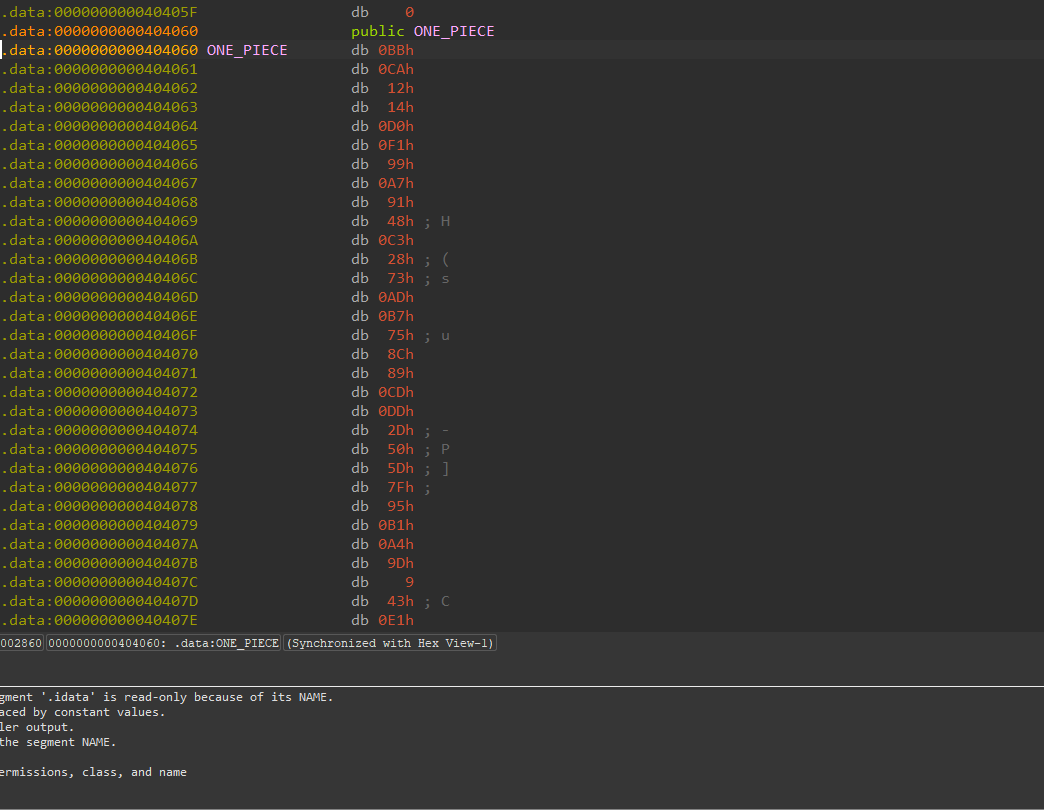
Task: Click the 002860 file offset status field
Action: click(21, 643)
